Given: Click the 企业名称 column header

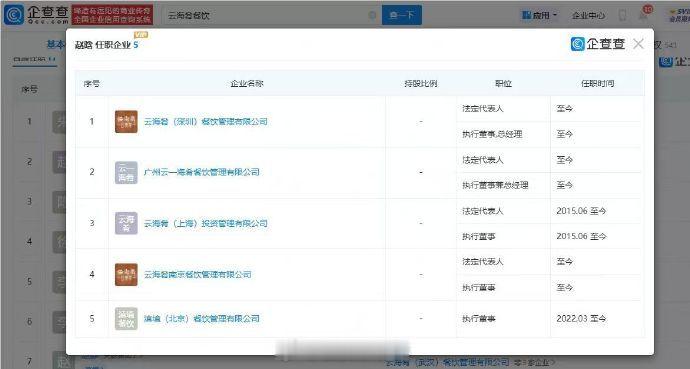Looking at the screenshot, I should [247, 84].
